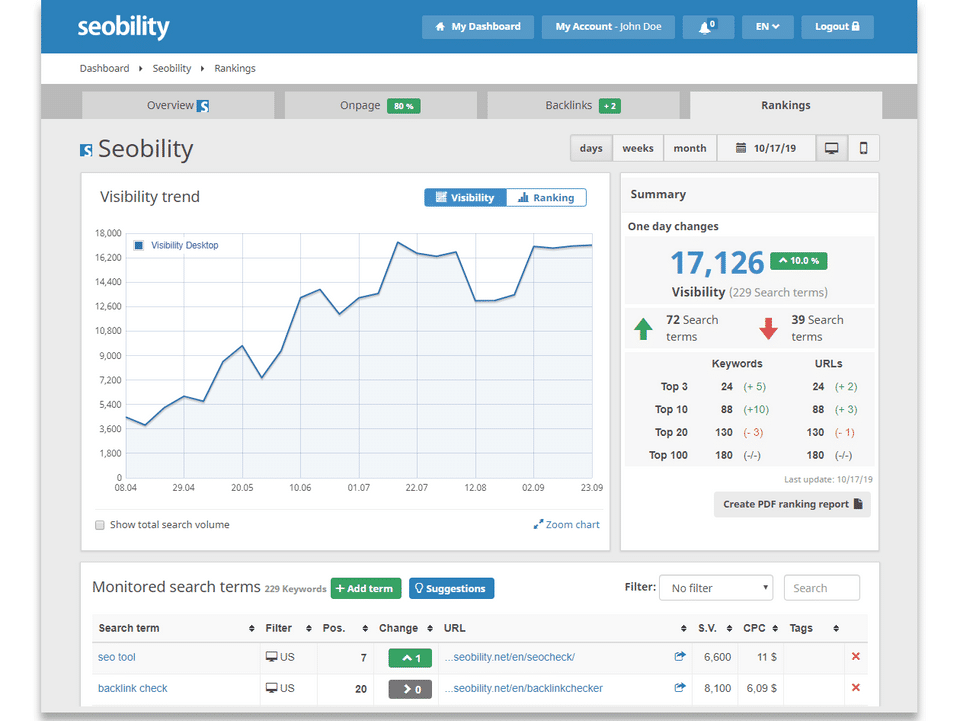Sort by Search term column

(176, 628)
